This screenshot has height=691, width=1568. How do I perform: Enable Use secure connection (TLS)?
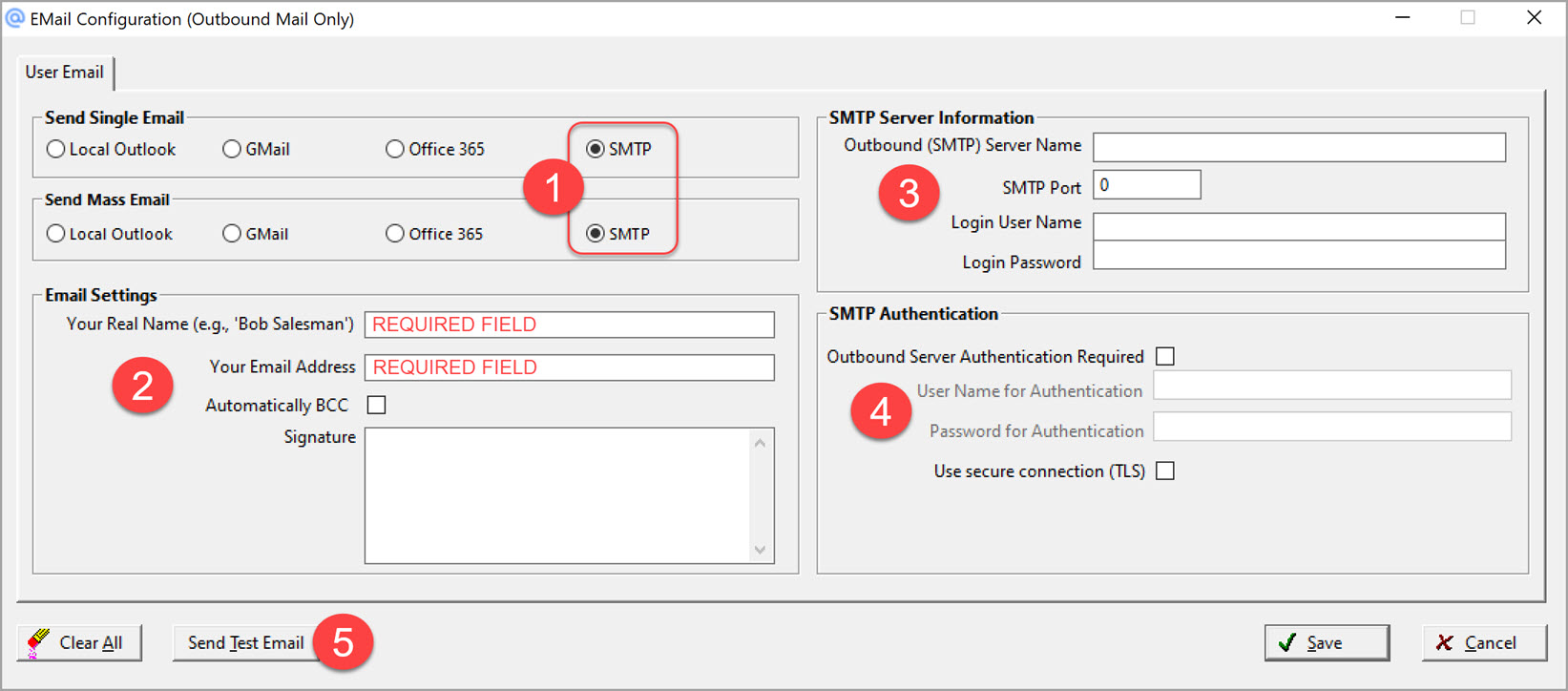(x=1165, y=471)
